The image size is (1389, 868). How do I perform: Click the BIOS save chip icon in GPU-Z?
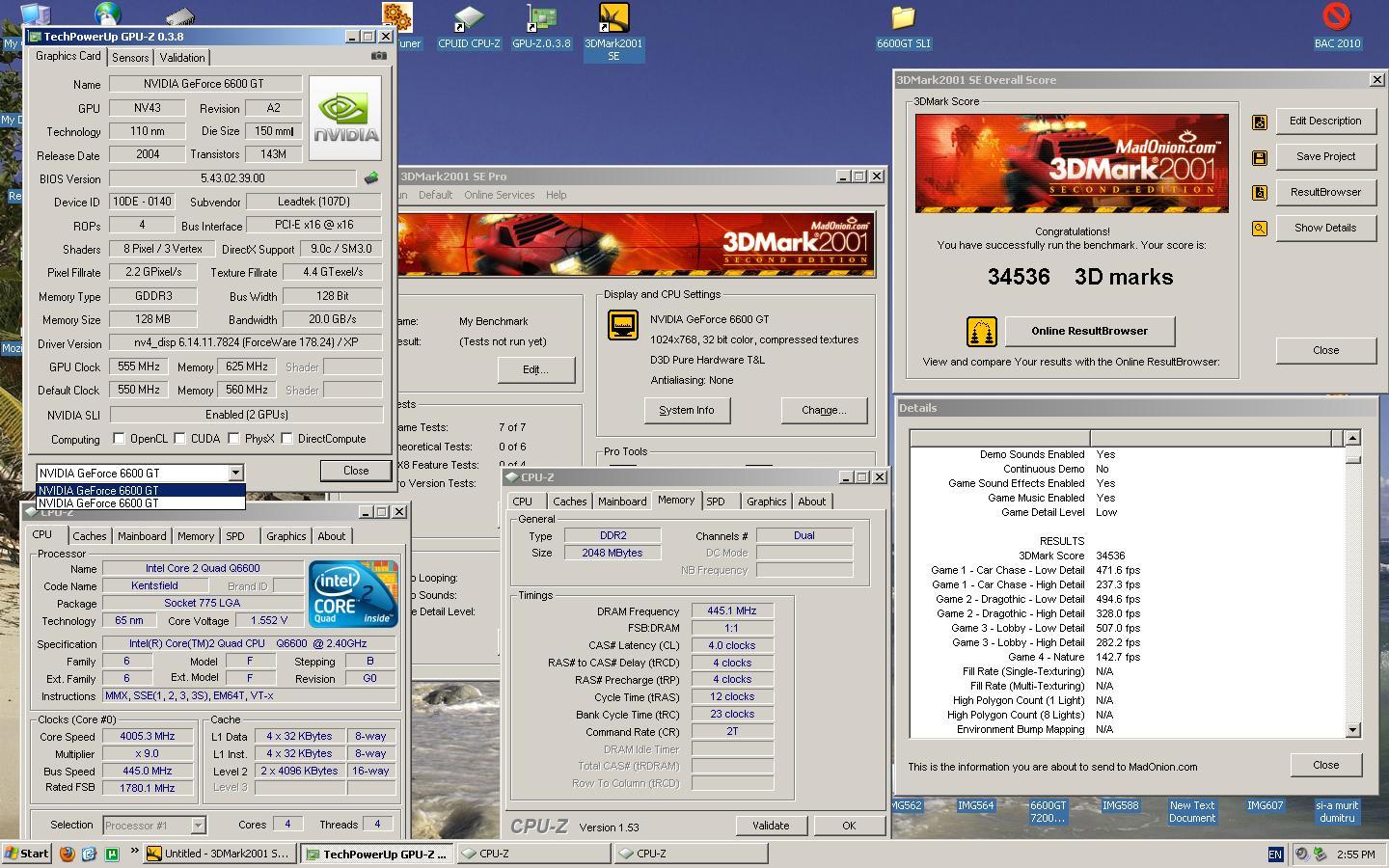[x=371, y=177]
